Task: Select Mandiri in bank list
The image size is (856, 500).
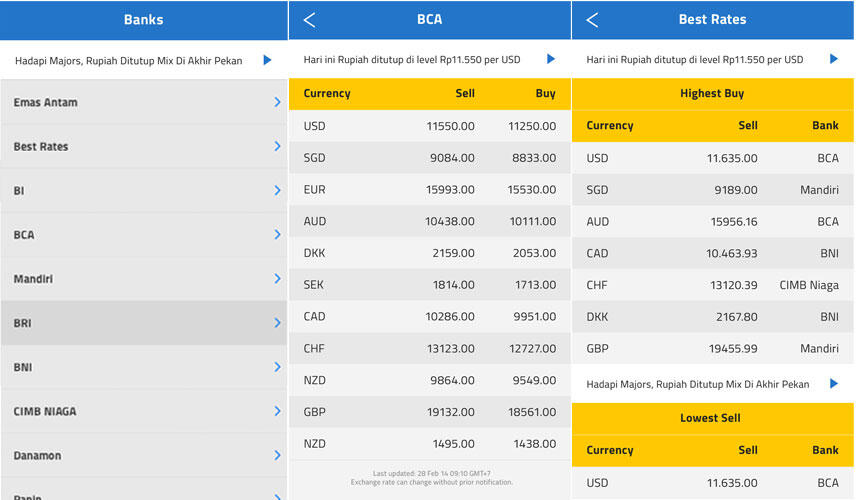Action: pos(144,279)
